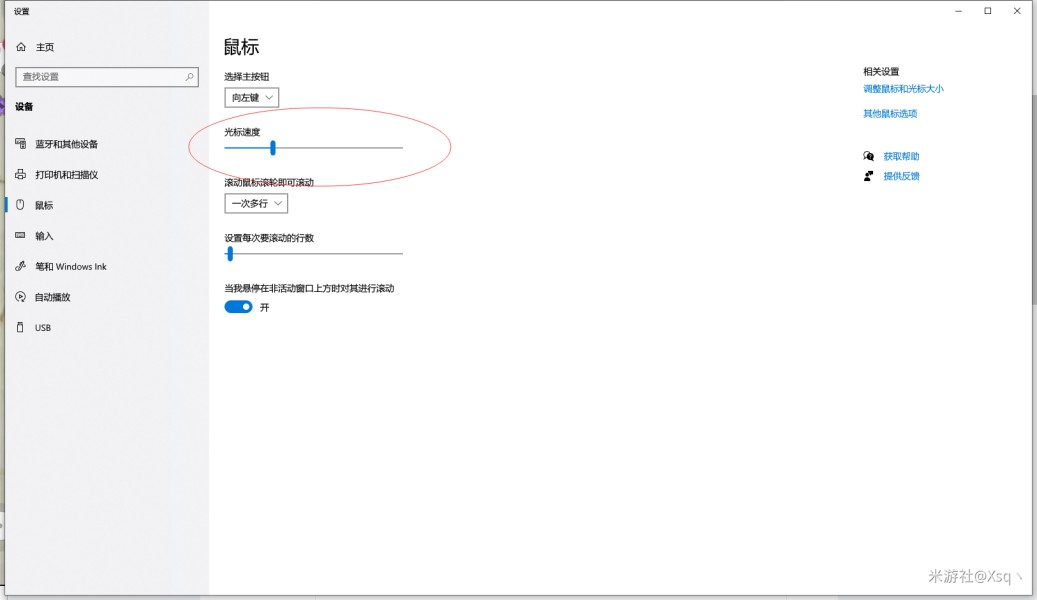
Task: Click the 提供反馈 feedback link
Action: (901, 176)
